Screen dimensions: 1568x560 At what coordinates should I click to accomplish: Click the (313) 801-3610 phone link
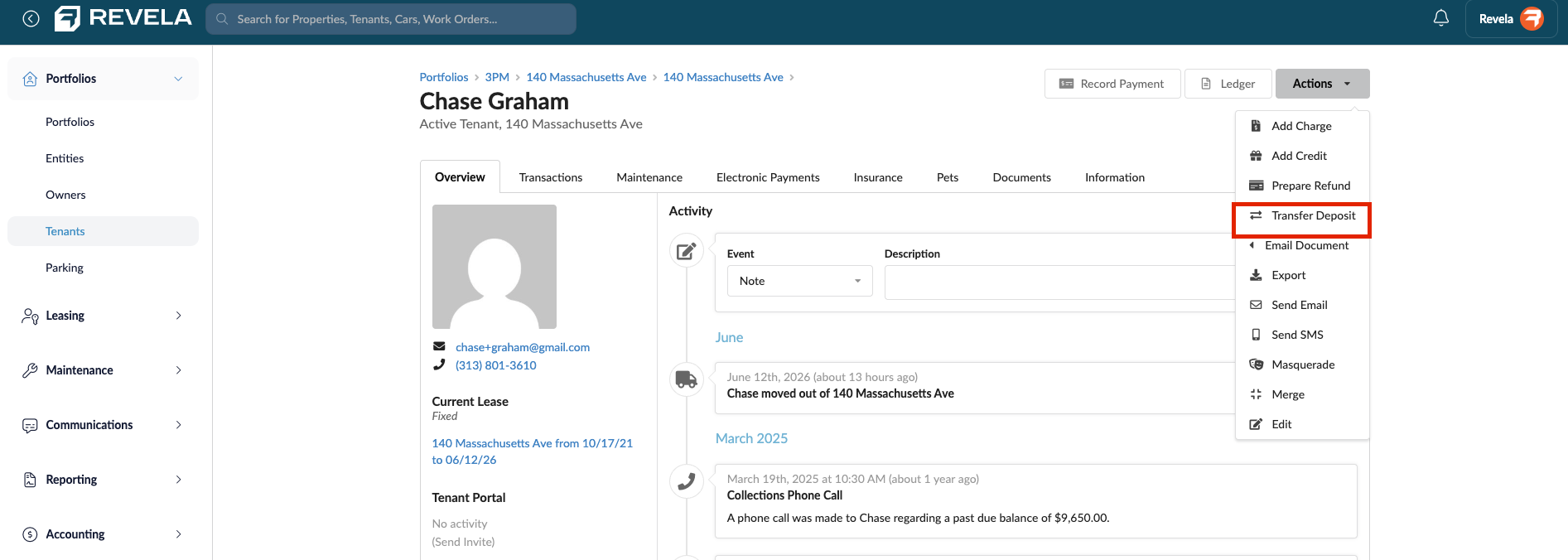point(496,365)
